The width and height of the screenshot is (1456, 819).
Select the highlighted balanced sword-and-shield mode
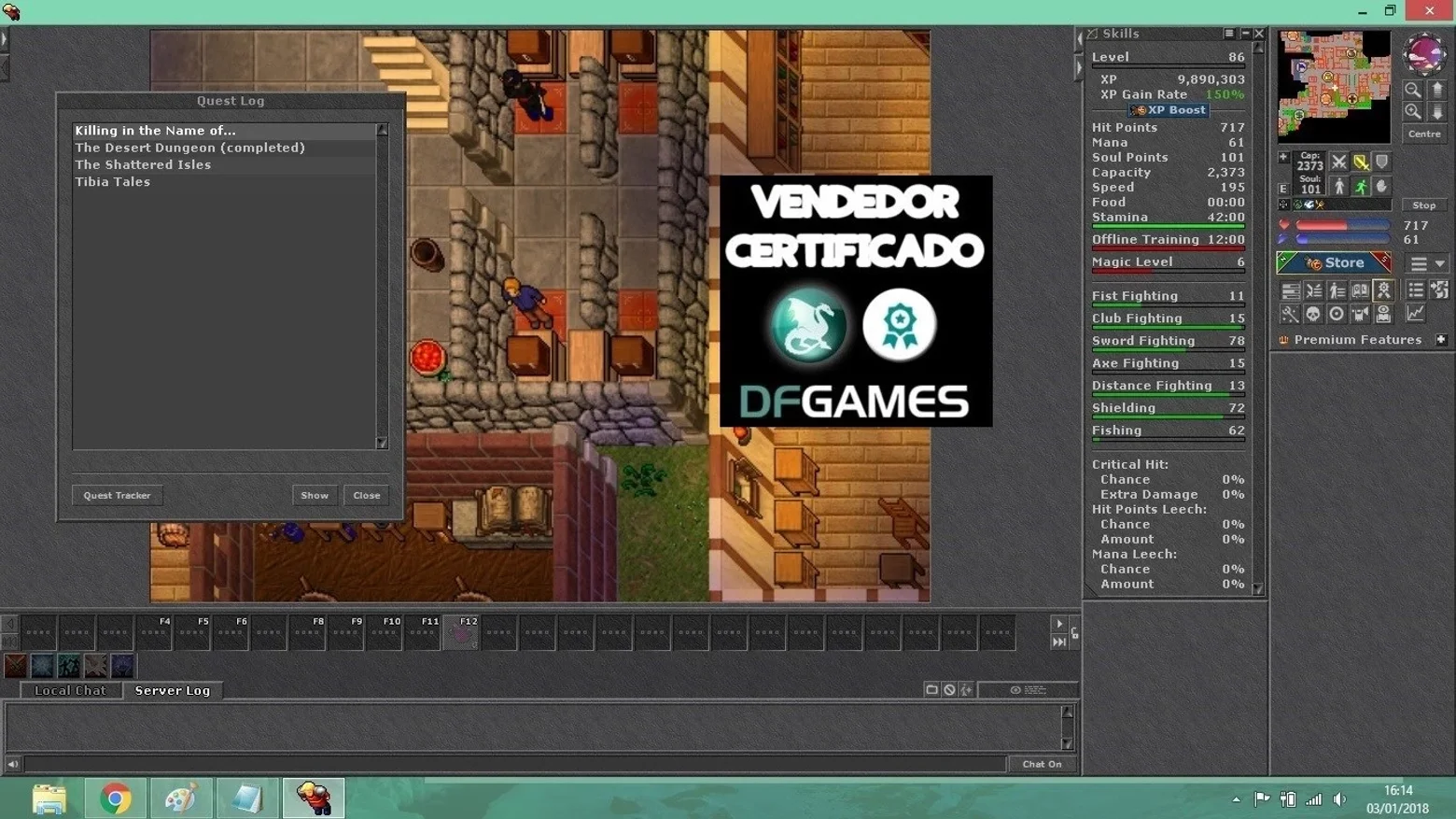tap(1361, 162)
